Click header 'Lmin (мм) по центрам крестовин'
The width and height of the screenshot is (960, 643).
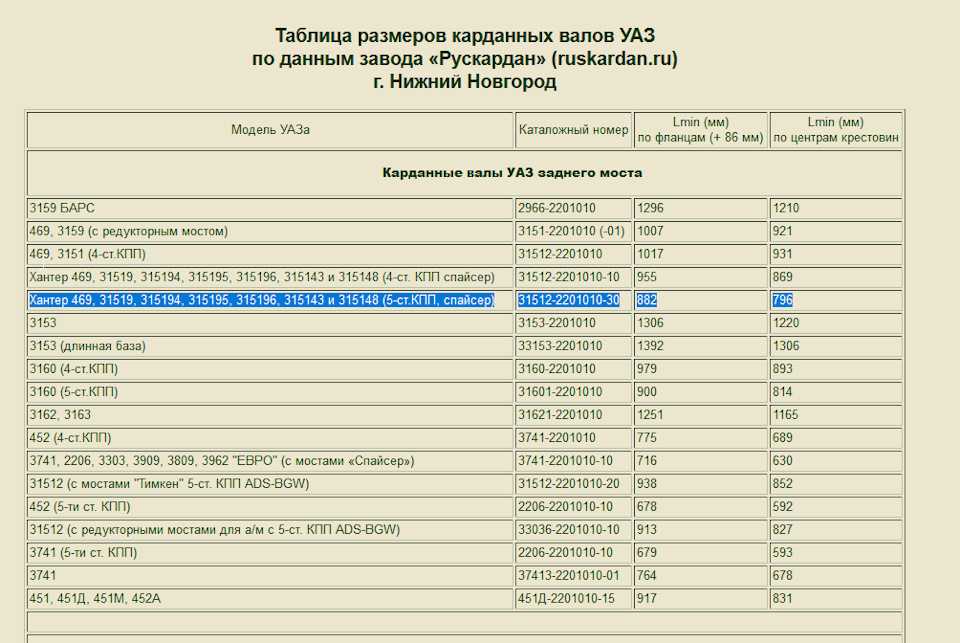[x=836, y=130]
